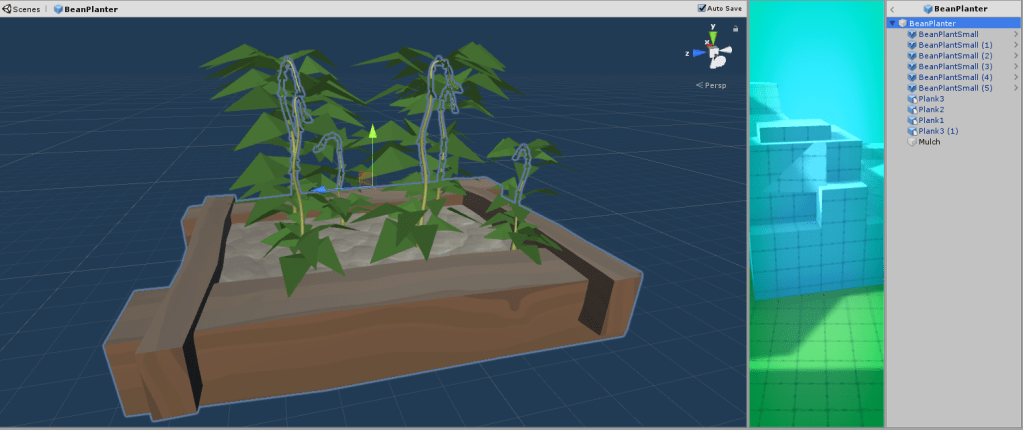Viewport: 1023px width, 430px height.
Task: Click the green Y-axis cone on orientation gizmo
Action: coord(713,37)
